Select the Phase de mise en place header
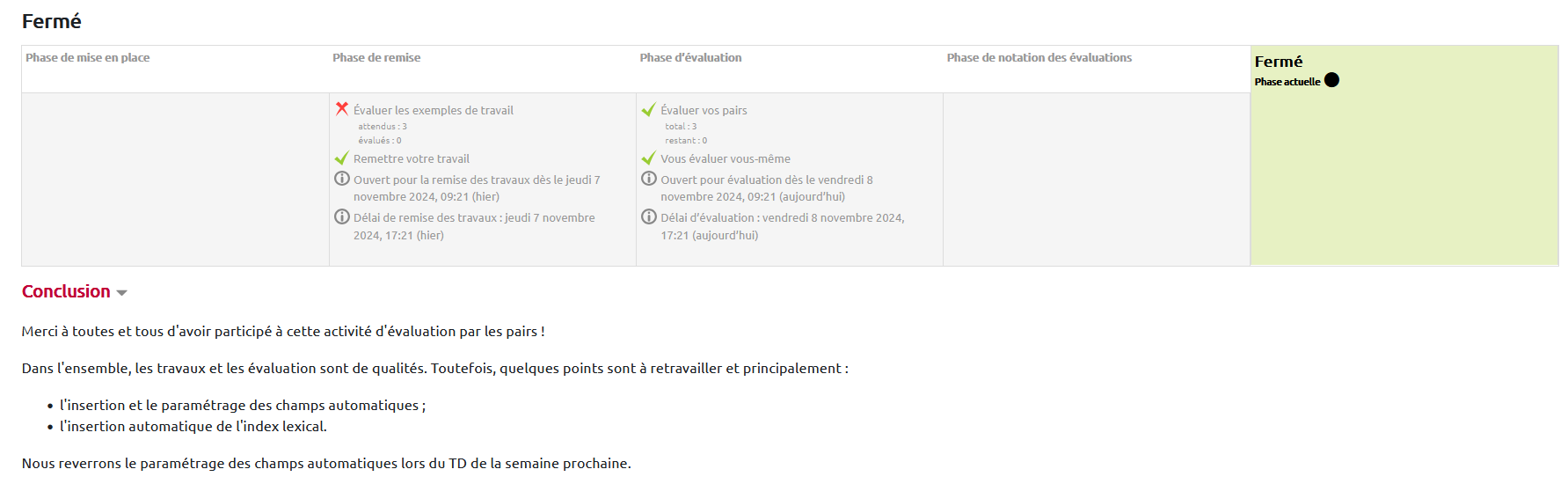Screen dimensions: 1568x484 click(87, 58)
